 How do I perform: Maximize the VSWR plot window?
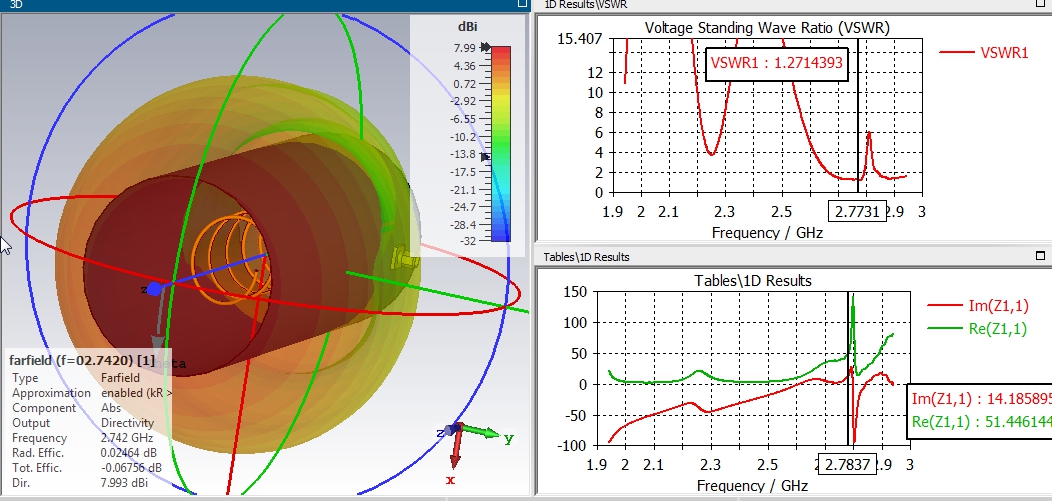(1041, 3)
